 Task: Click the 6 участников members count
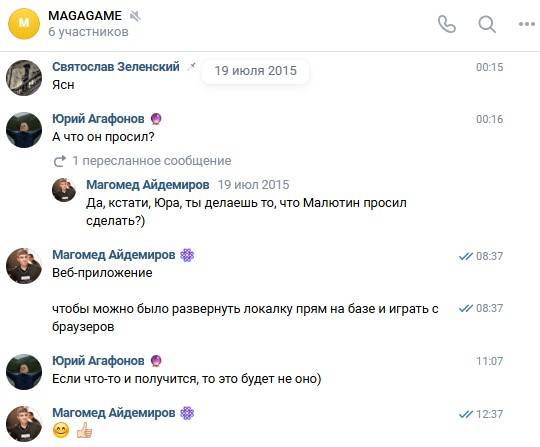[89, 32]
